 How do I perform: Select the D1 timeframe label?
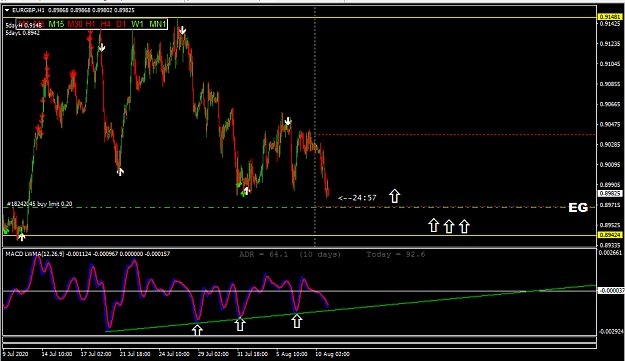click(121, 24)
